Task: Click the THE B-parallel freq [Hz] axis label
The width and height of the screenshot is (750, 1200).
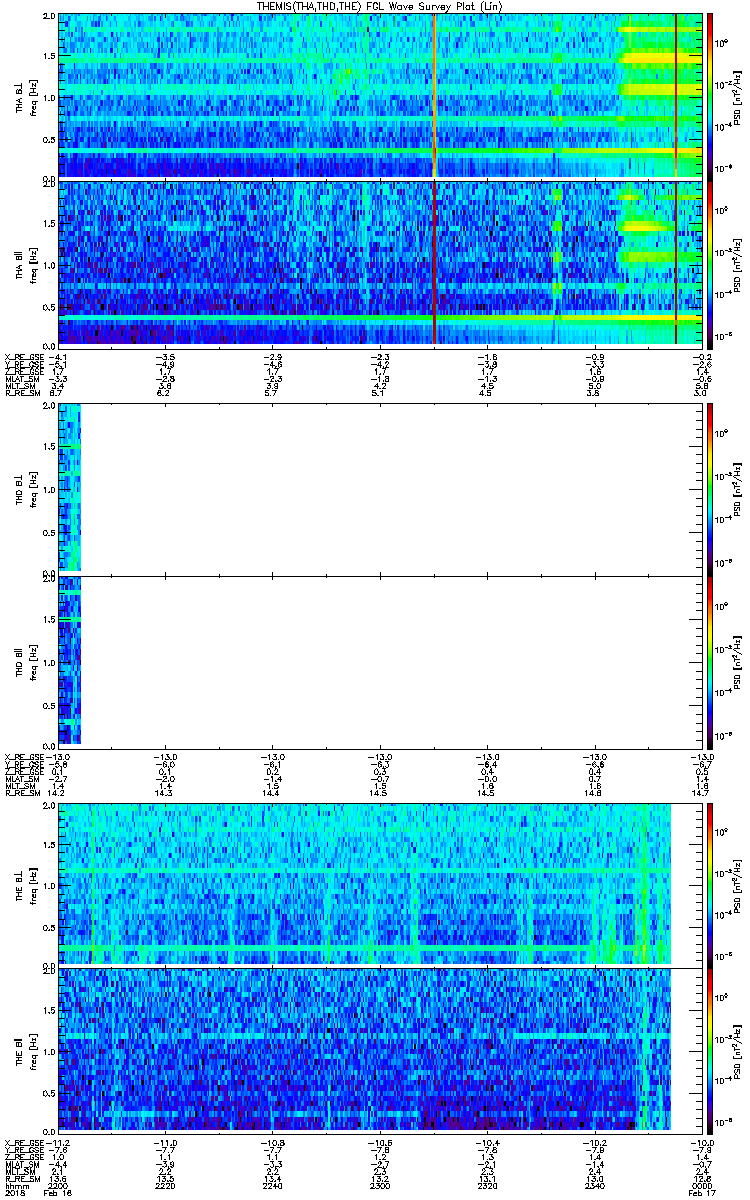Action: tap(33, 1053)
